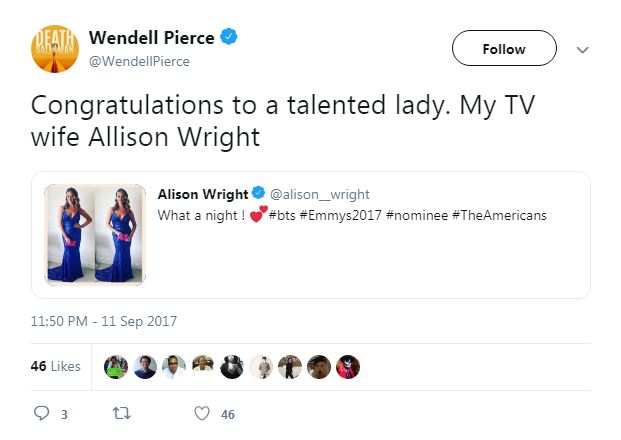Click the Alison Wright name in quoted tweet

click(205, 195)
